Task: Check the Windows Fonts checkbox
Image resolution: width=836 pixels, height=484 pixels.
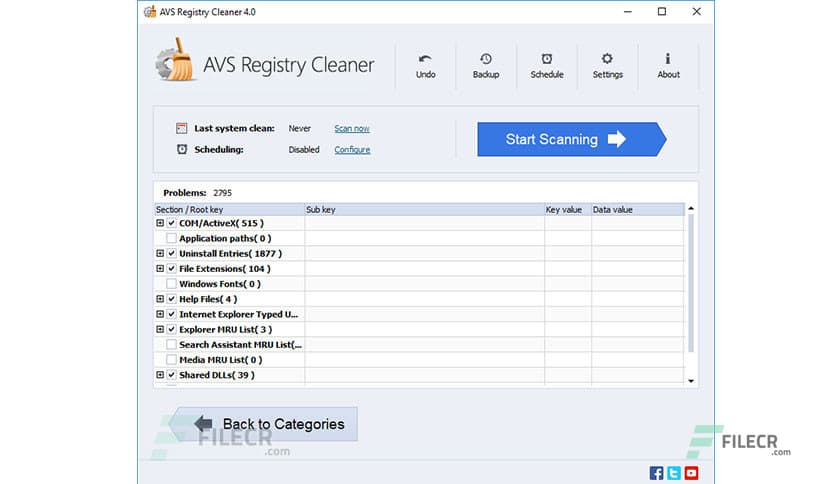Action: (x=171, y=284)
